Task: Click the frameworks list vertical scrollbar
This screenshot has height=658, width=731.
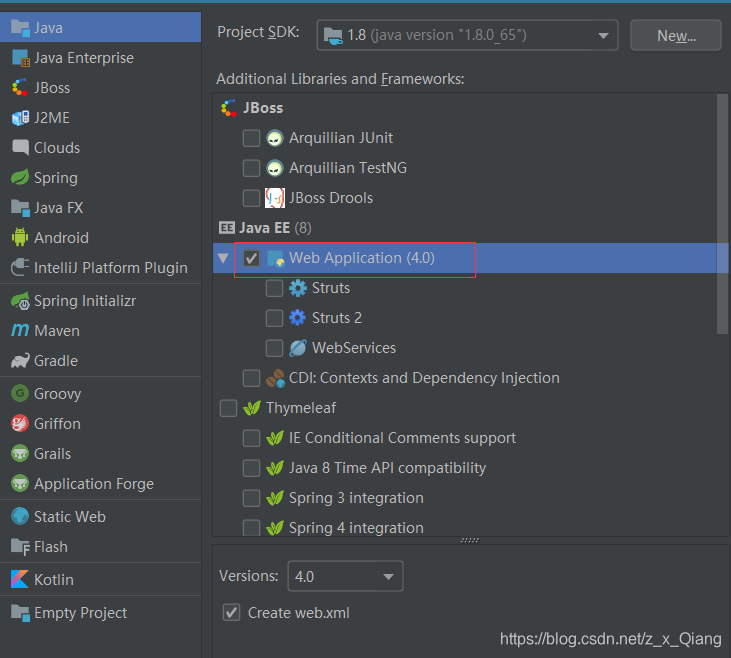Action: 722,214
